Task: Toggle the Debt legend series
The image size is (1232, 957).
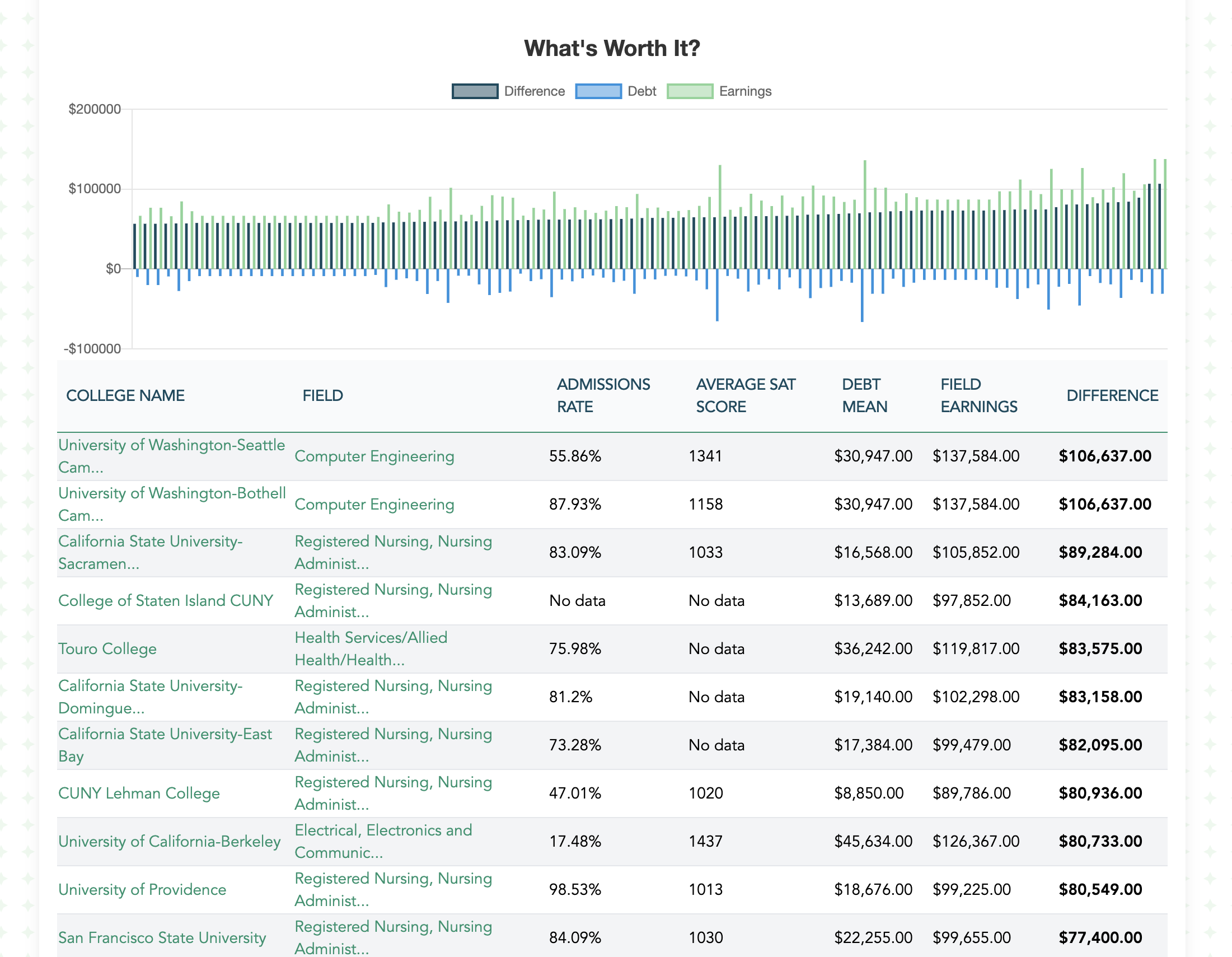Action: (x=616, y=91)
